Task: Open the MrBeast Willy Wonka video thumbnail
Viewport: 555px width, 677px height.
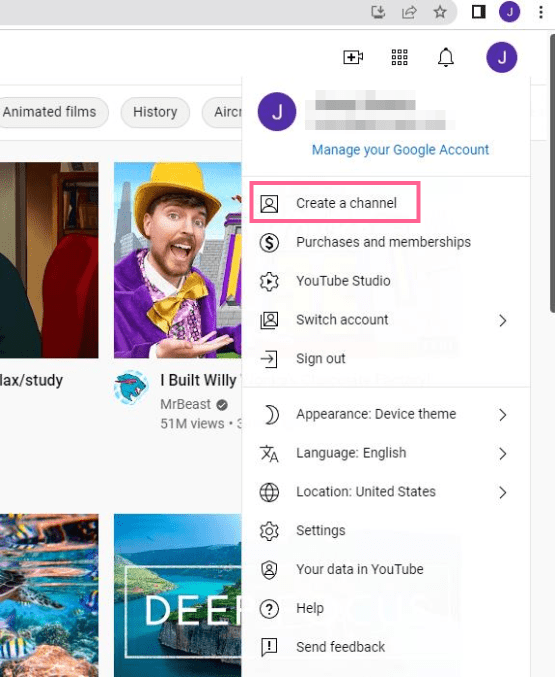Action: coord(178,260)
